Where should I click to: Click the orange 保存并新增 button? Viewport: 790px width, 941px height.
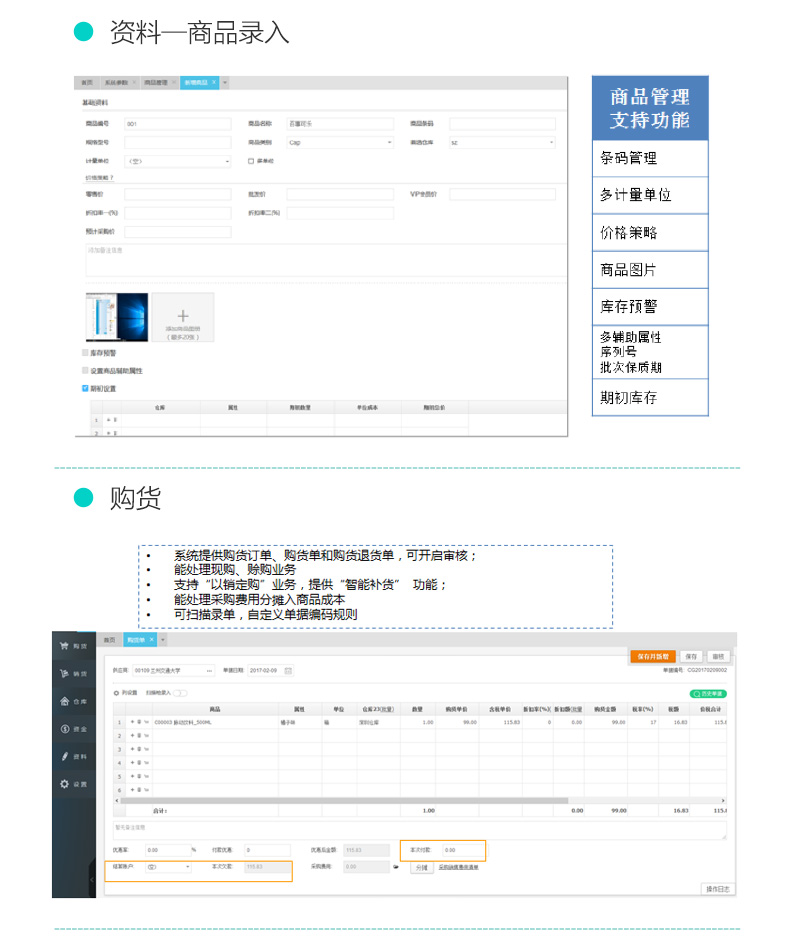[x=654, y=656]
